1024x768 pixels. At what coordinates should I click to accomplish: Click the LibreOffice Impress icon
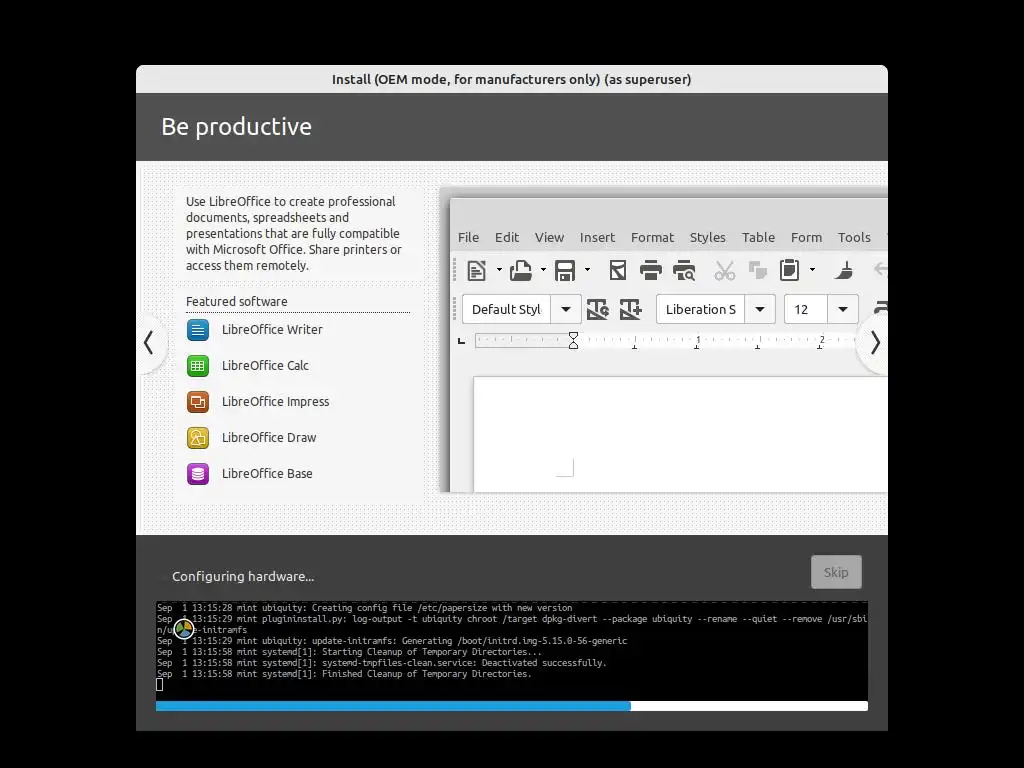[198, 402]
